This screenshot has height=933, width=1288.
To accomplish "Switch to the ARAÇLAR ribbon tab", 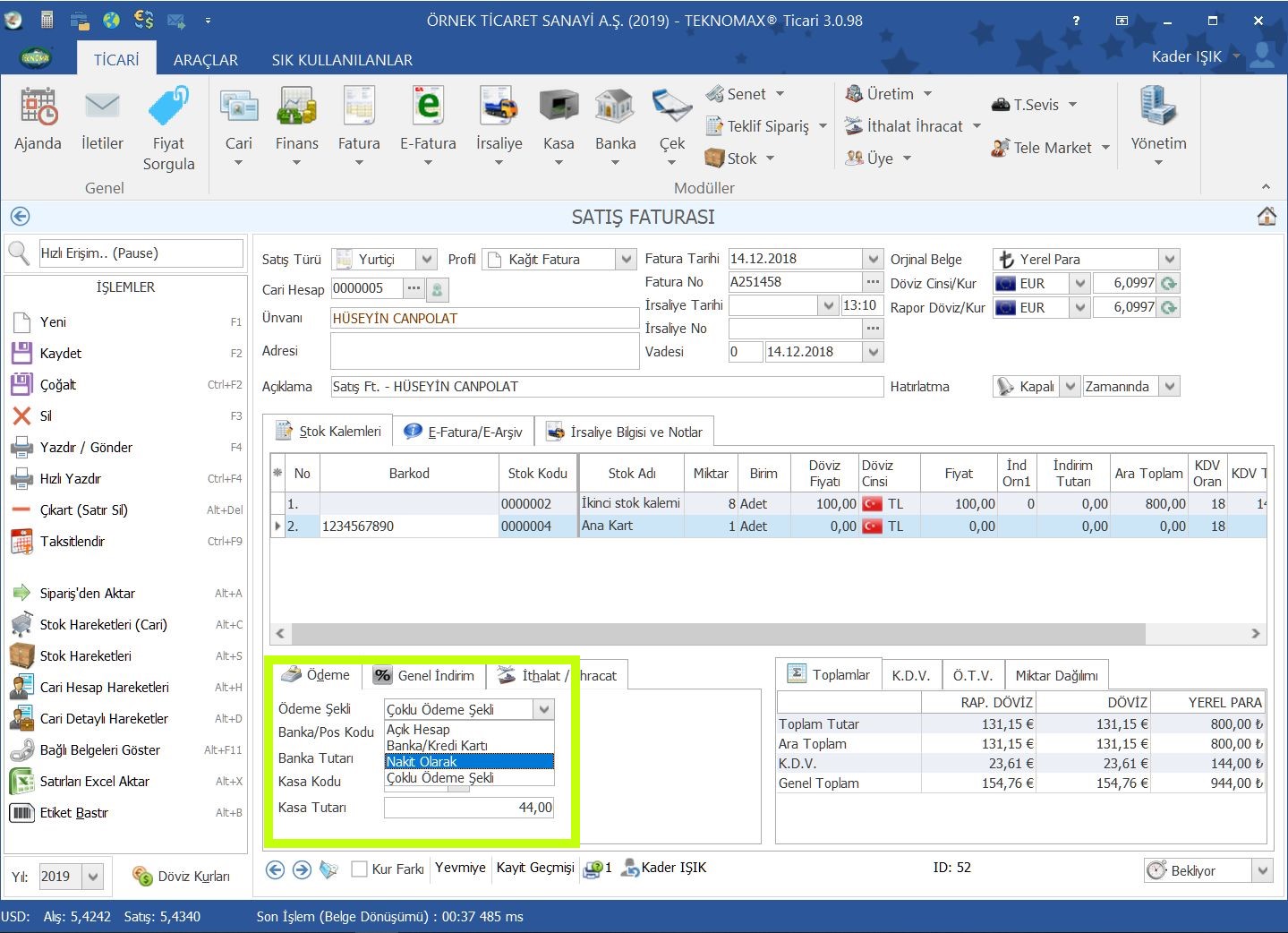I will point(205,60).
